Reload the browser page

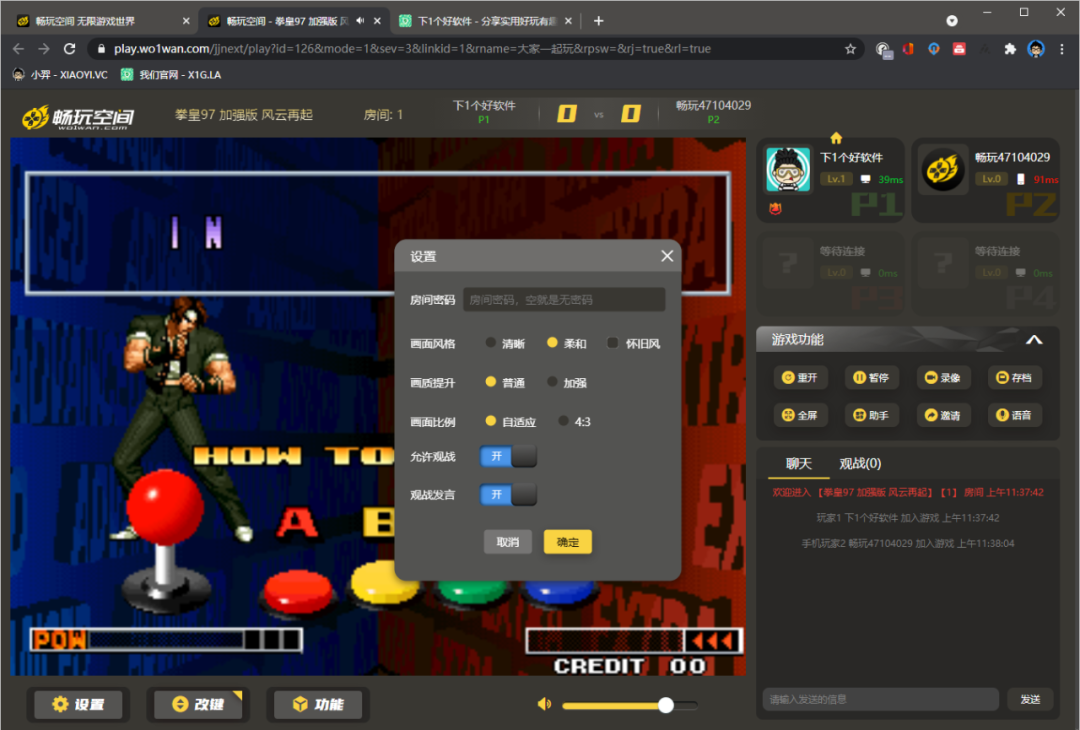coord(70,49)
